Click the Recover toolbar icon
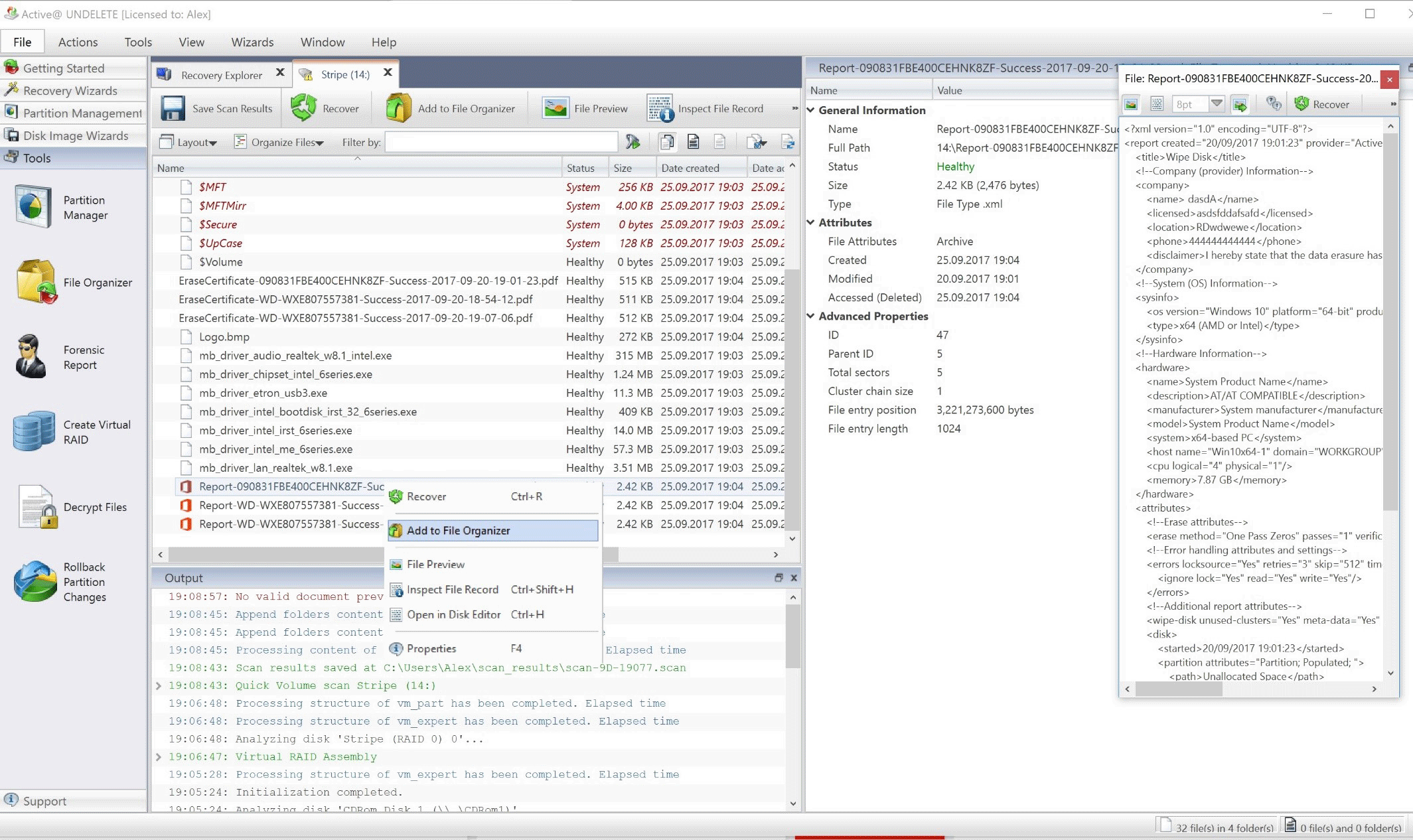Image resolution: width=1413 pixels, height=840 pixels. 327,108
